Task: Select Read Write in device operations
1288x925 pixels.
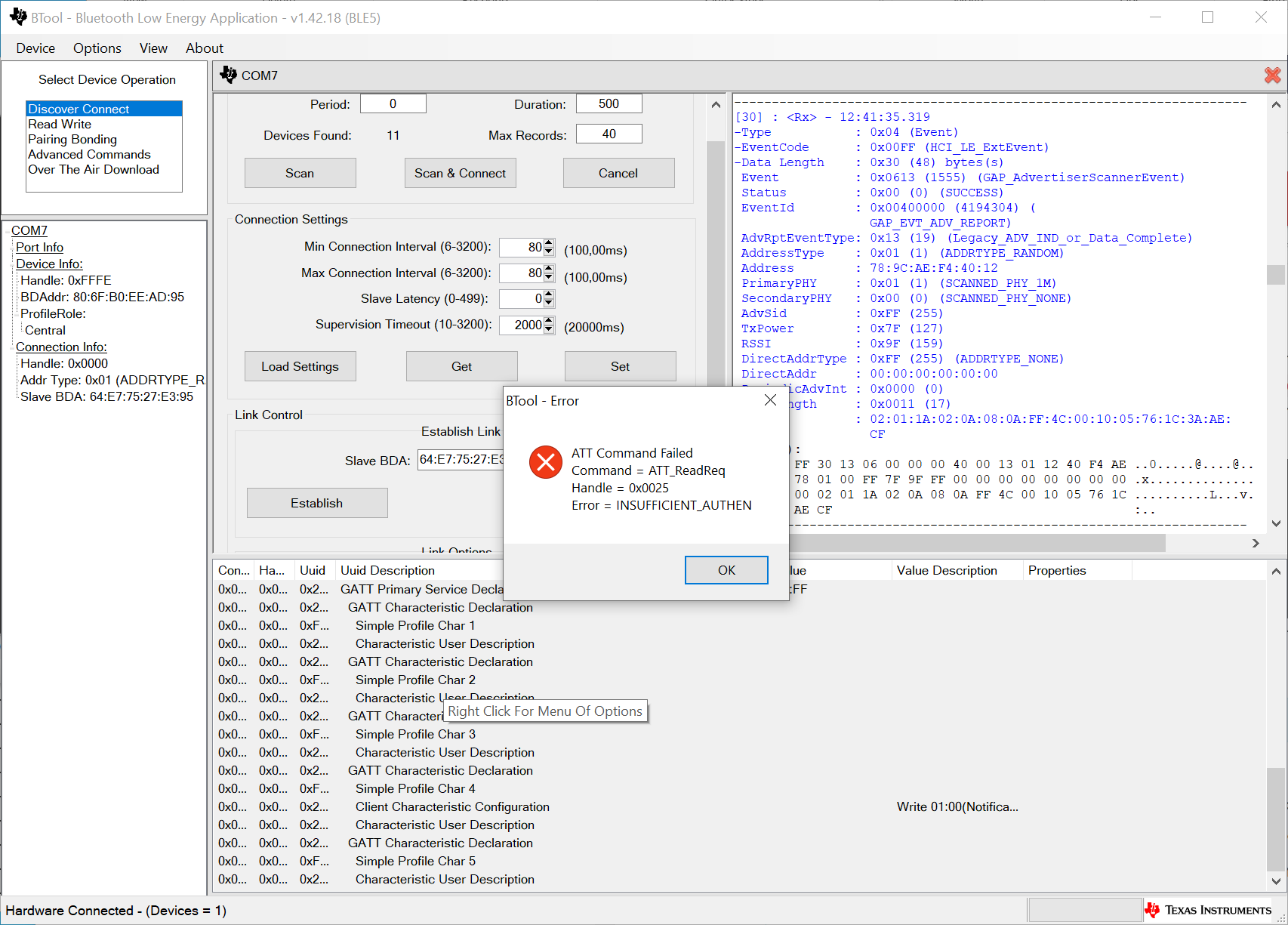Action: coord(60,124)
